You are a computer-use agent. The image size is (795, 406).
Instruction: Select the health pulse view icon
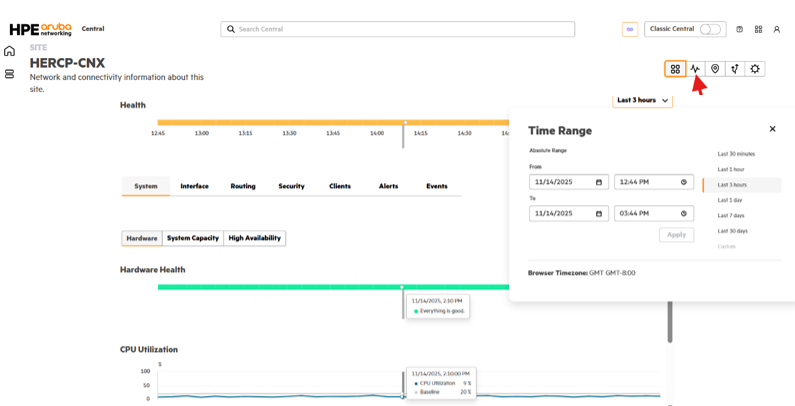(695, 69)
